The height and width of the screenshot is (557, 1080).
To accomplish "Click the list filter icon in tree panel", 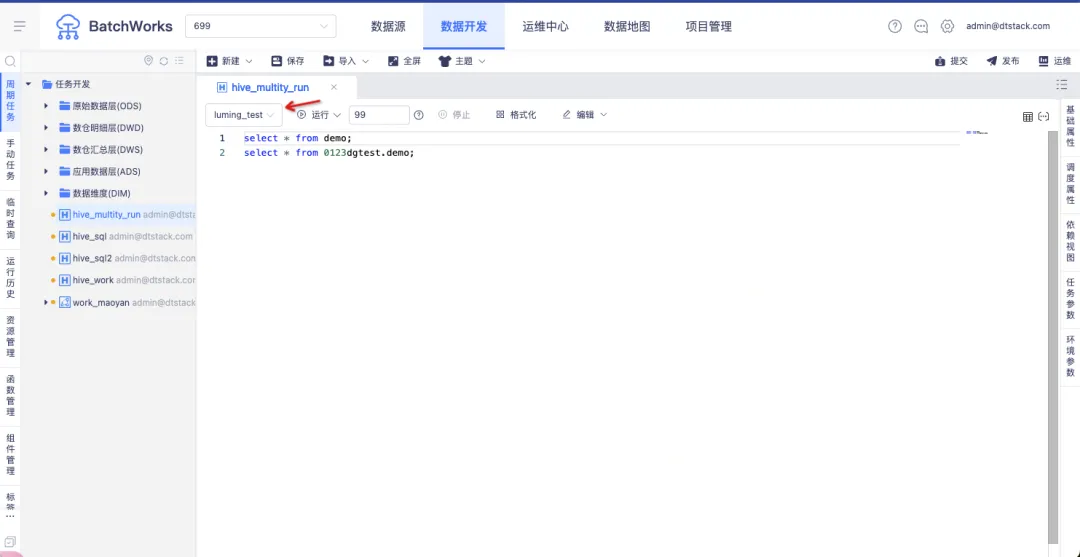I will (179, 61).
